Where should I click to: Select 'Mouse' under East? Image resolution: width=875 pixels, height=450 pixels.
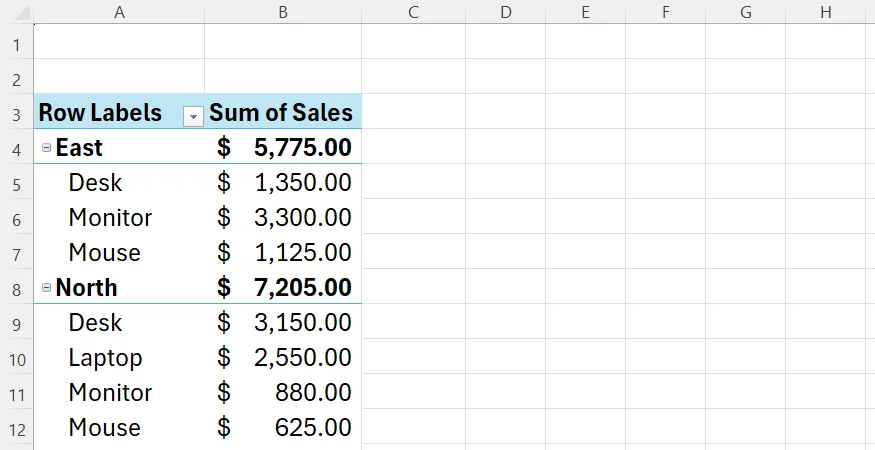[119, 252]
